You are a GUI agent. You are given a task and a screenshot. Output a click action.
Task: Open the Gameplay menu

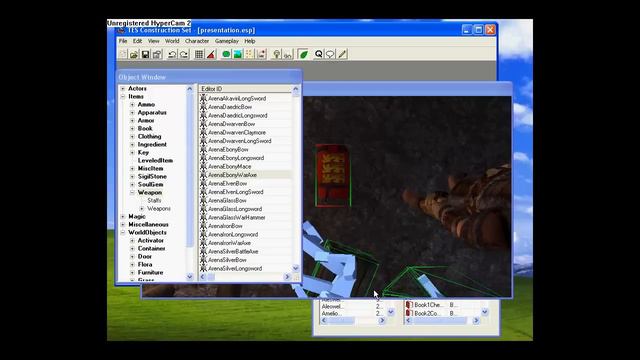[227, 41]
